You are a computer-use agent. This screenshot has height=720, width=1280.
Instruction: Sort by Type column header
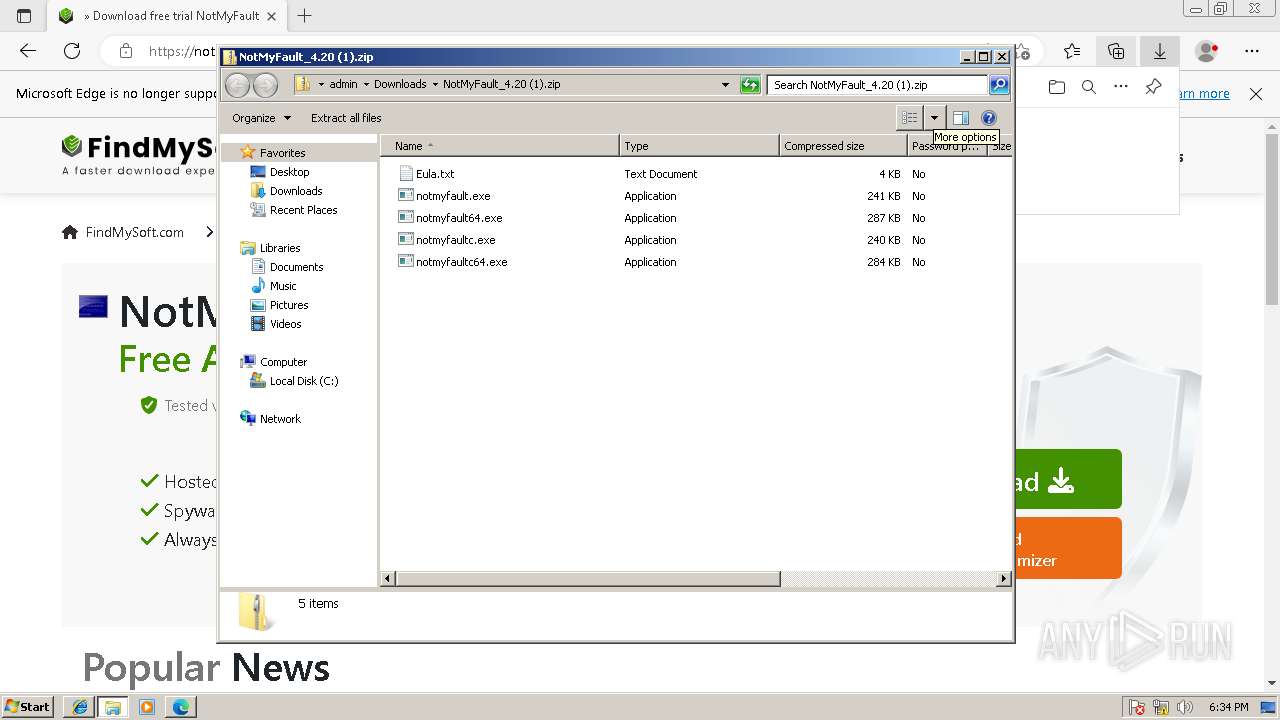[699, 146]
